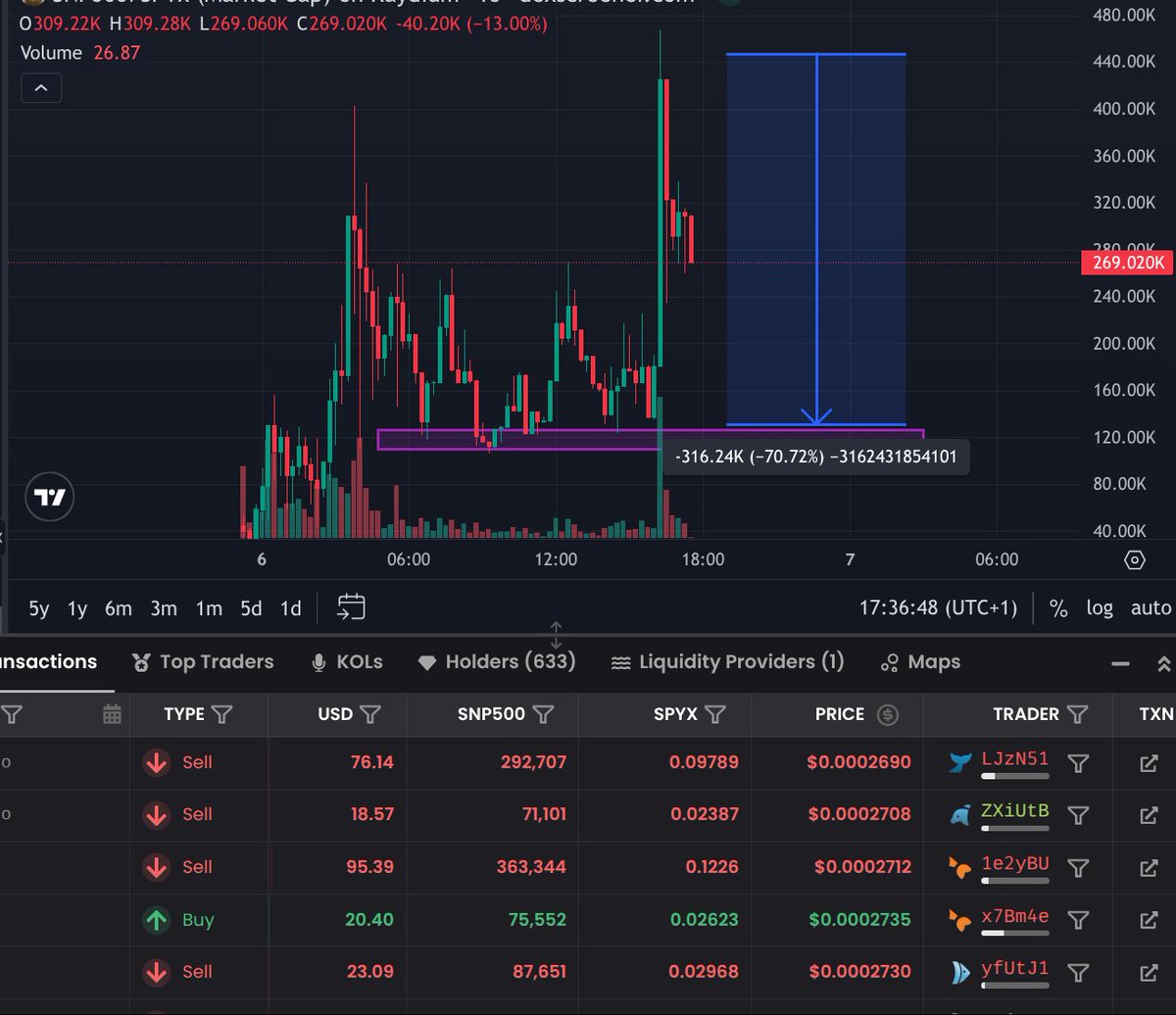Open the filter at the table's far left
The height and width of the screenshot is (1015, 1176).
11,714
